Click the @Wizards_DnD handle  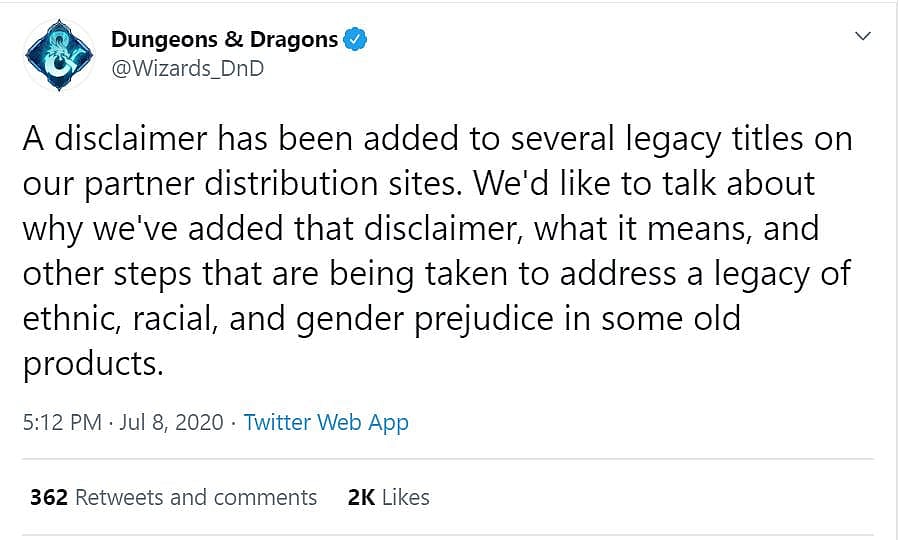(x=187, y=70)
